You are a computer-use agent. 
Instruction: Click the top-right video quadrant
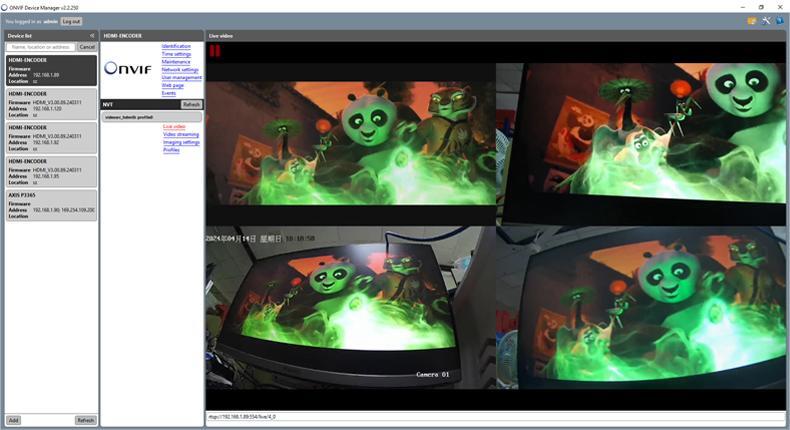coord(641,144)
